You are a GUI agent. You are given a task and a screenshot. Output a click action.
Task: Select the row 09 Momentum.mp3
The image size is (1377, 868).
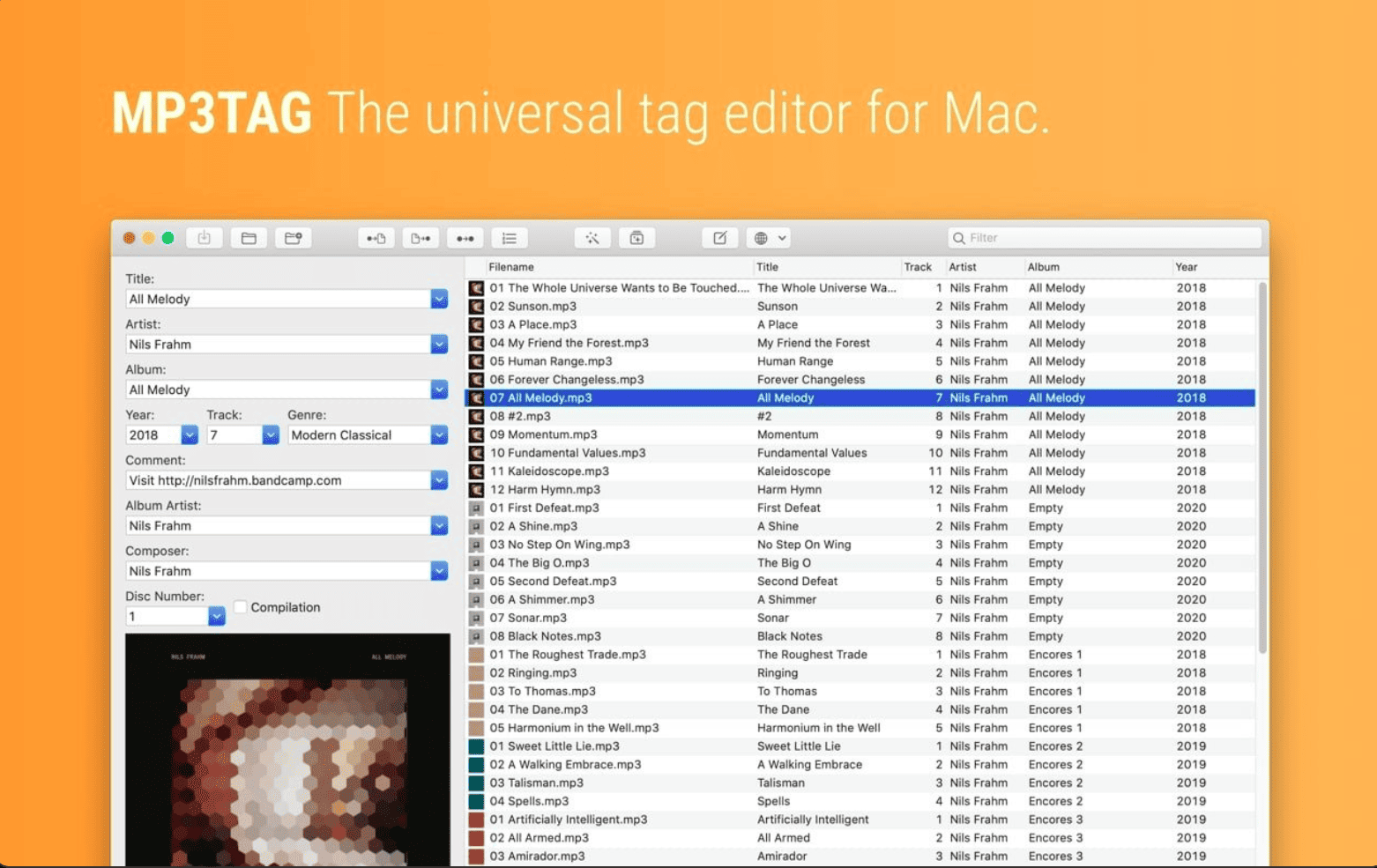point(860,434)
